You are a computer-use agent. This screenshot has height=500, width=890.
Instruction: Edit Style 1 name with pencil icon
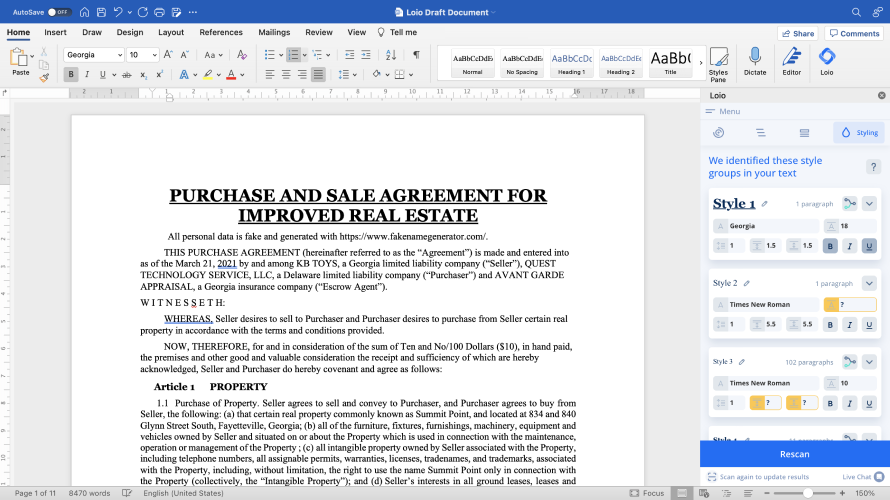765,204
